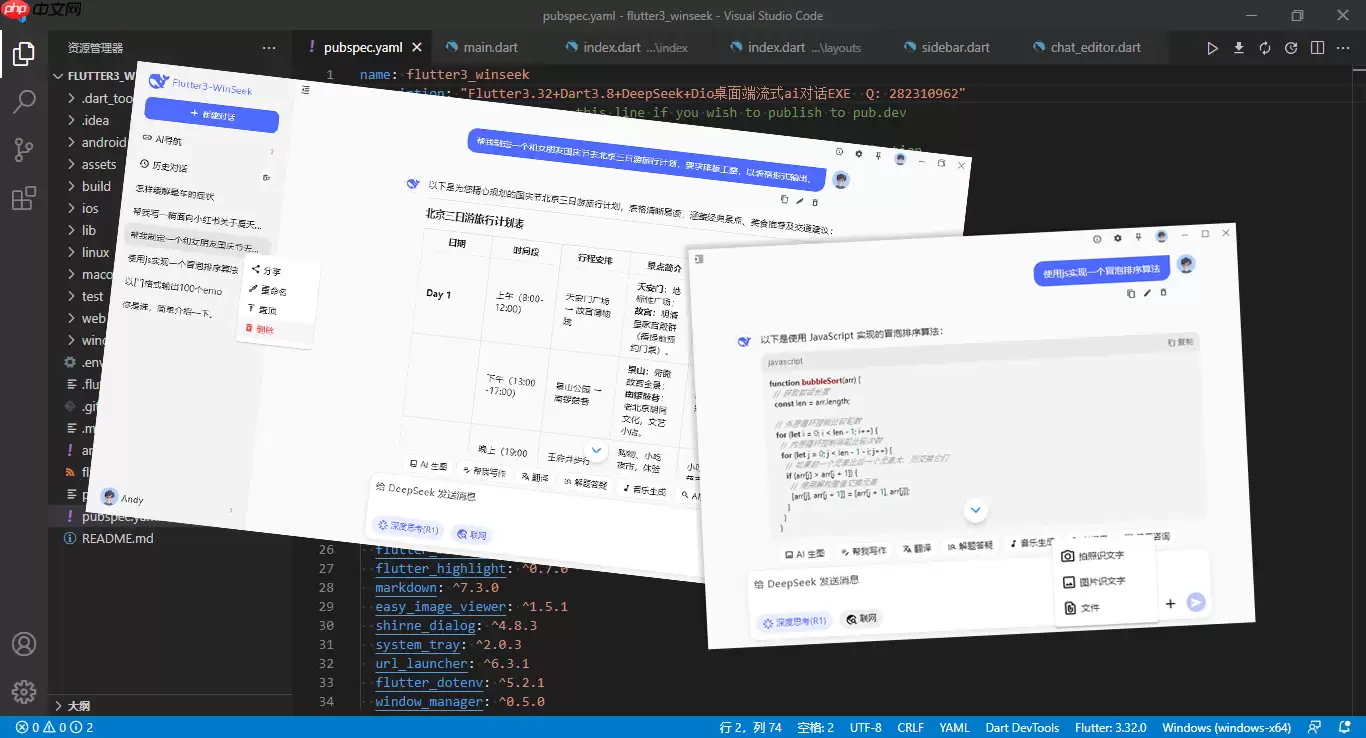Switch to the main.dart tab

click(489, 46)
